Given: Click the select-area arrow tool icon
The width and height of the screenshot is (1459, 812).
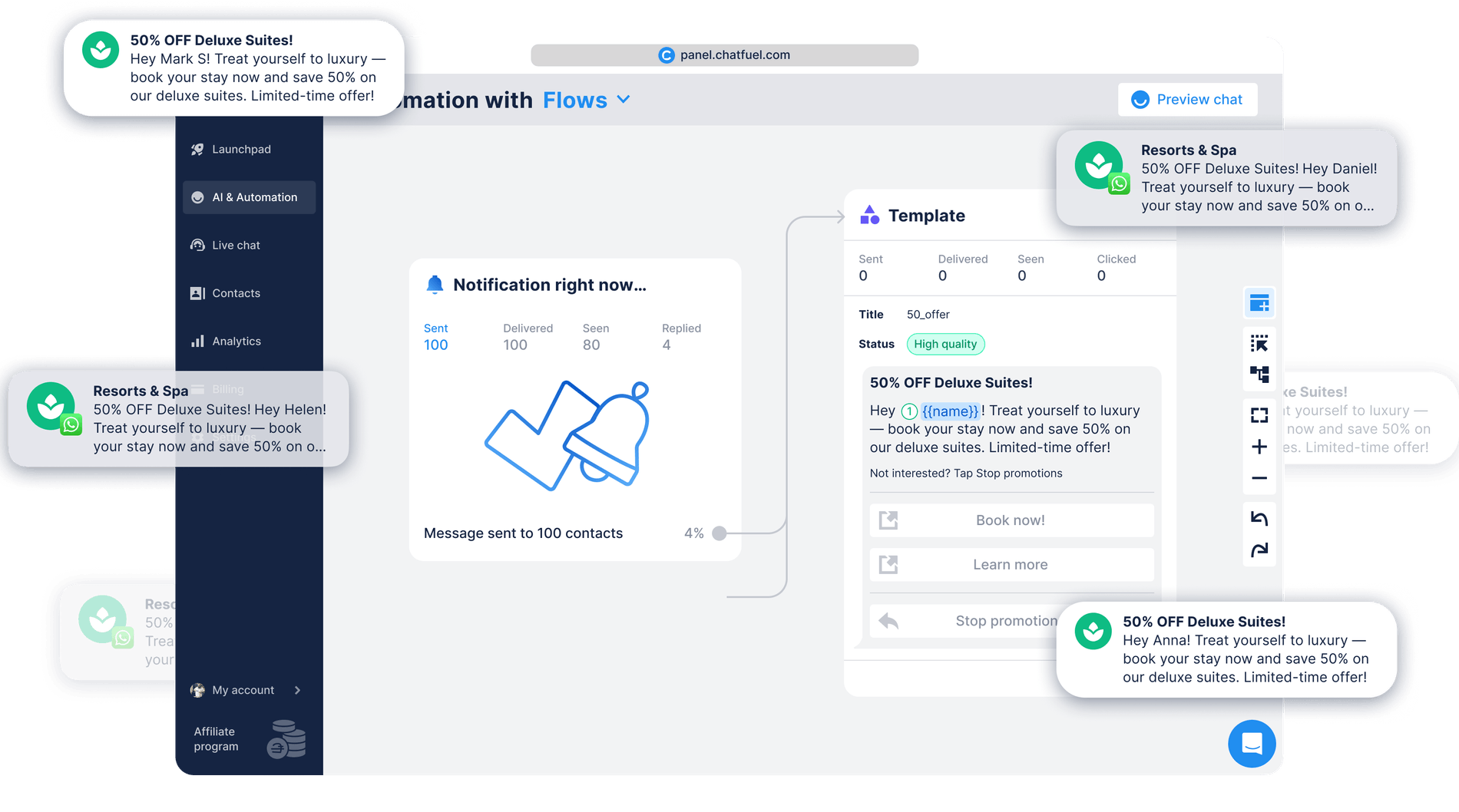Looking at the screenshot, I should click(1259, 343).
